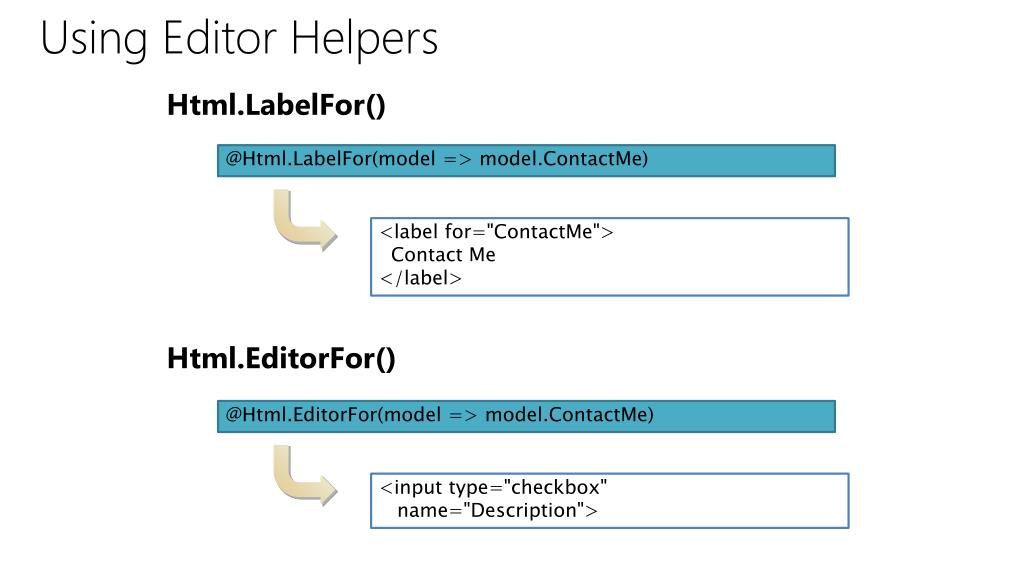Click the closing </label> tag
This screenshot has height=576, width=1024.
421,278
